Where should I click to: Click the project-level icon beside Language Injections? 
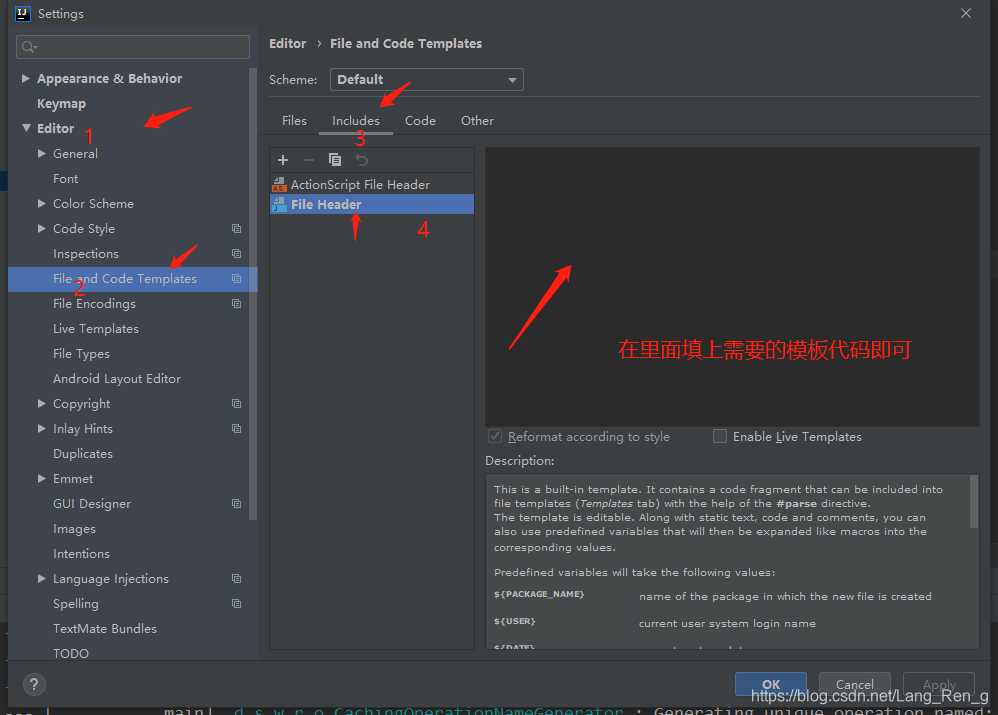click(237, 579)
